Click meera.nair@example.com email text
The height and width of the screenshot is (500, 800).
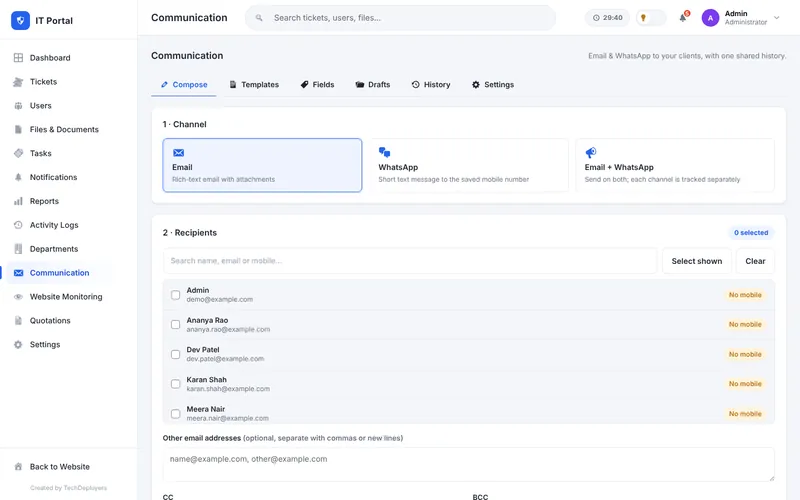[x=228, y=418]
